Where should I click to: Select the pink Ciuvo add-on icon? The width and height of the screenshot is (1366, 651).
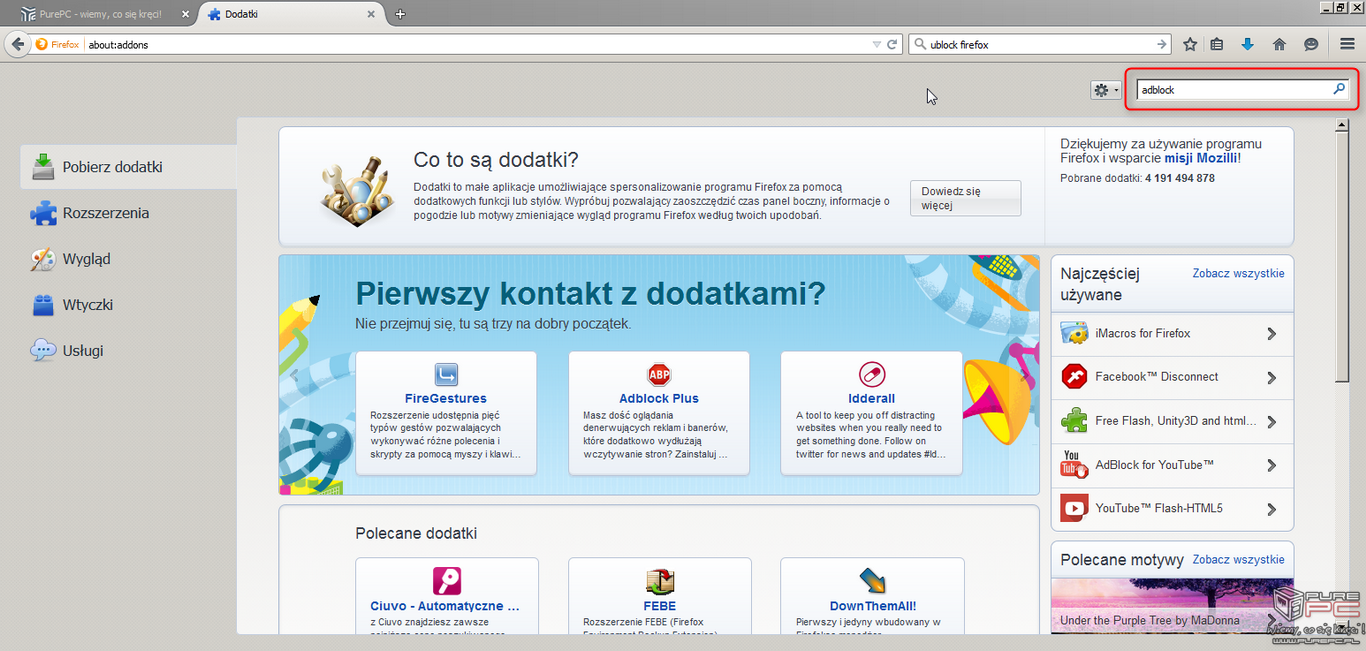pyautogui.click(x=447, y=582)
